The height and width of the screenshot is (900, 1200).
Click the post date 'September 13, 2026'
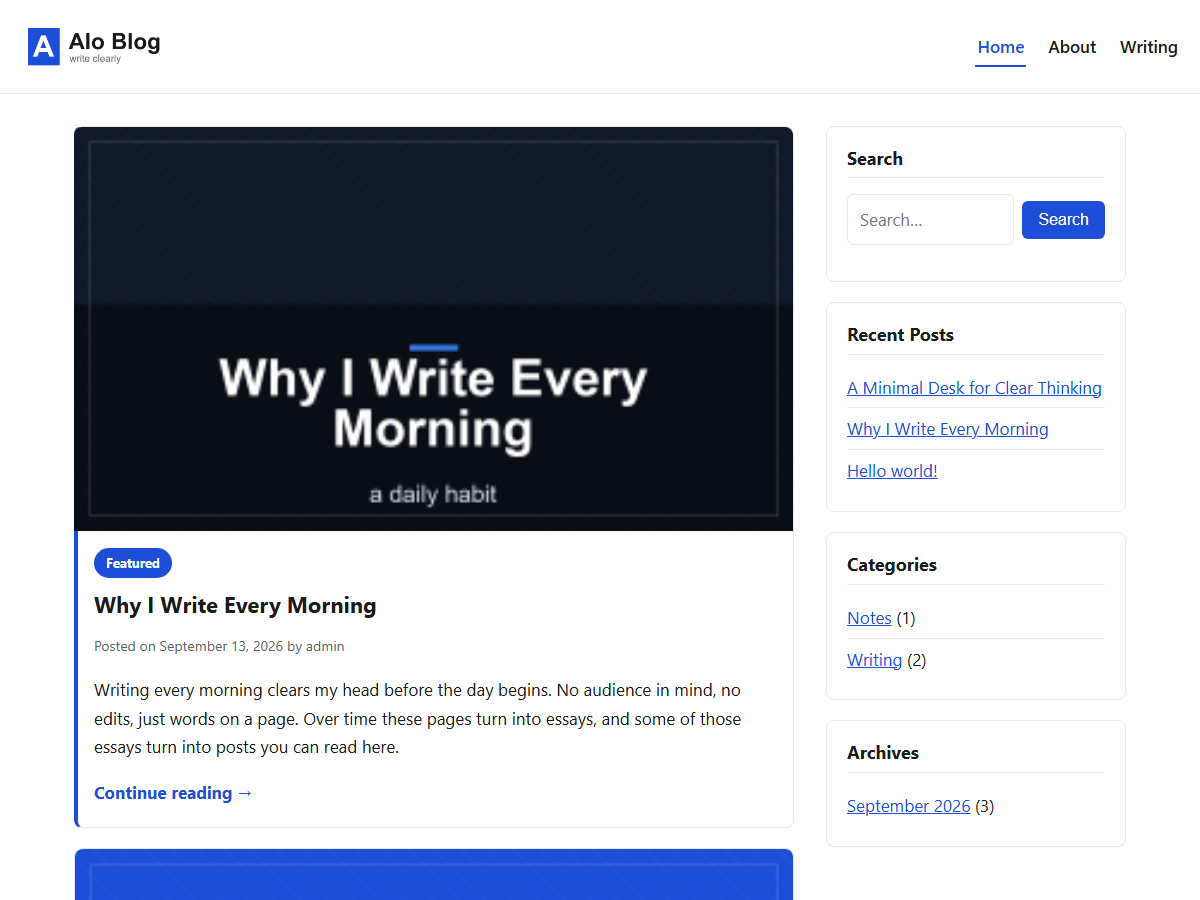point(221,646)
